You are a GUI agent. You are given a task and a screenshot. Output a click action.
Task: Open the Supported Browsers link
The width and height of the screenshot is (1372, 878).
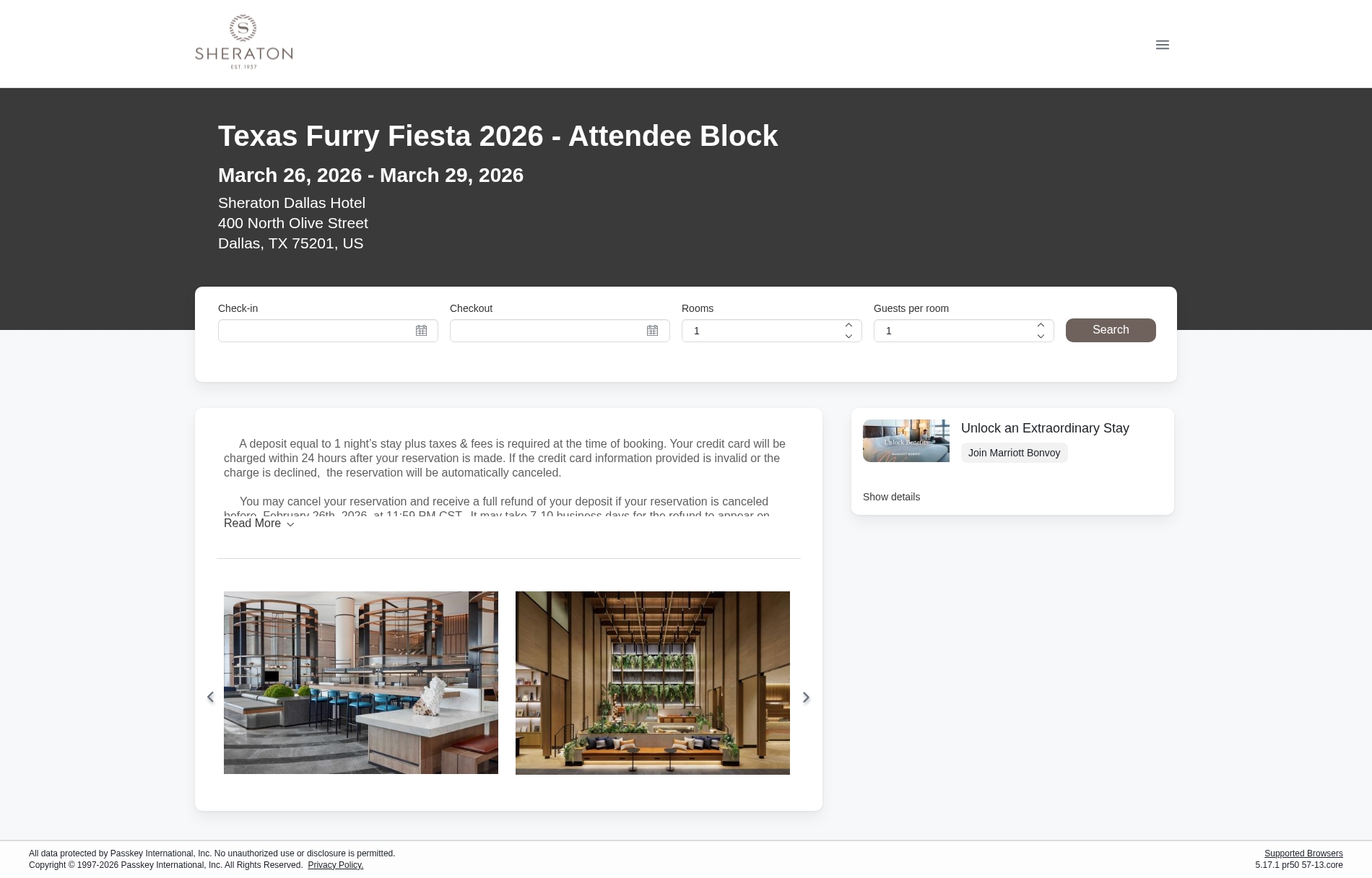[x=1303, y=853]
